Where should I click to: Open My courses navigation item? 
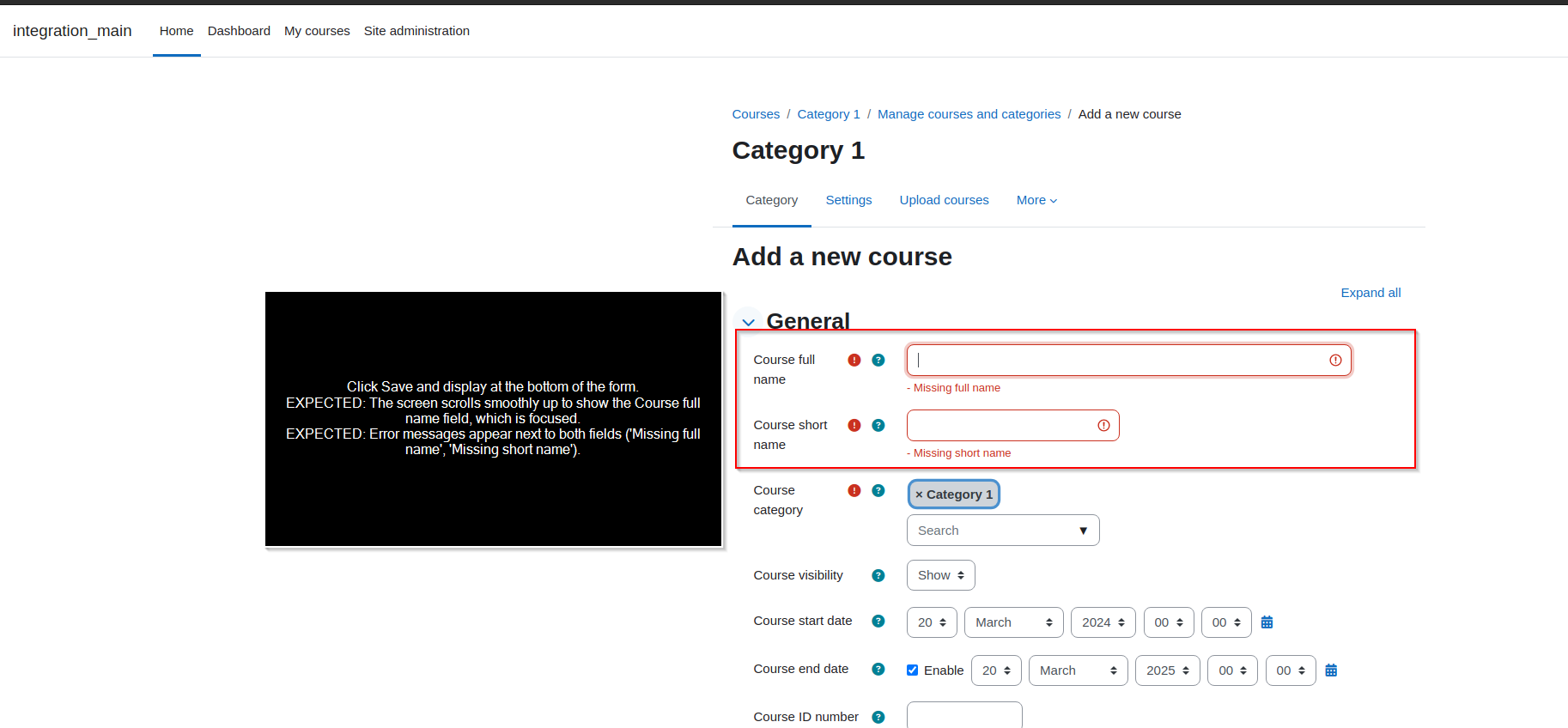point(317,31)
